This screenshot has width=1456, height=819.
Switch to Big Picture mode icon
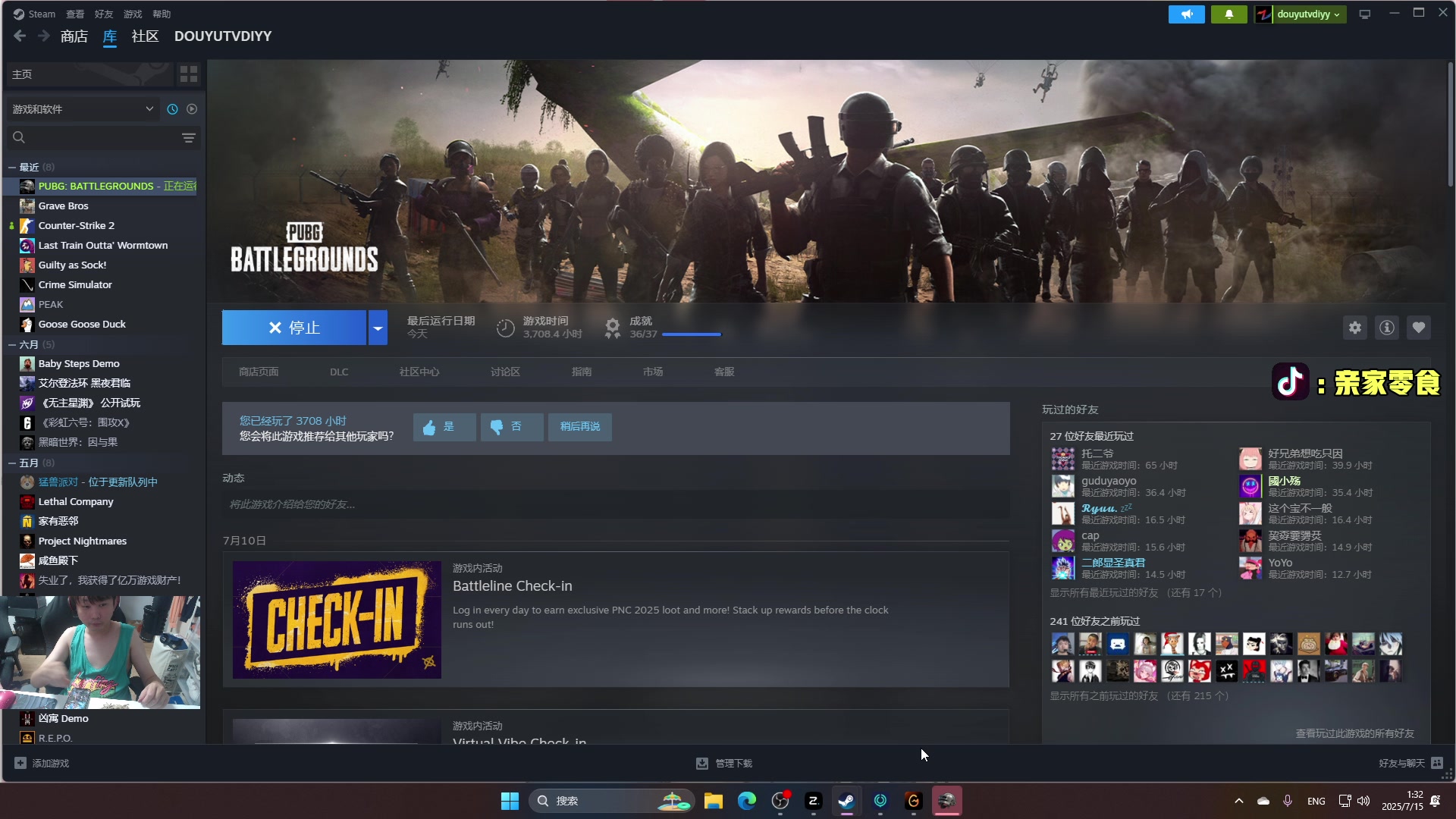(x=1365, y=14)
